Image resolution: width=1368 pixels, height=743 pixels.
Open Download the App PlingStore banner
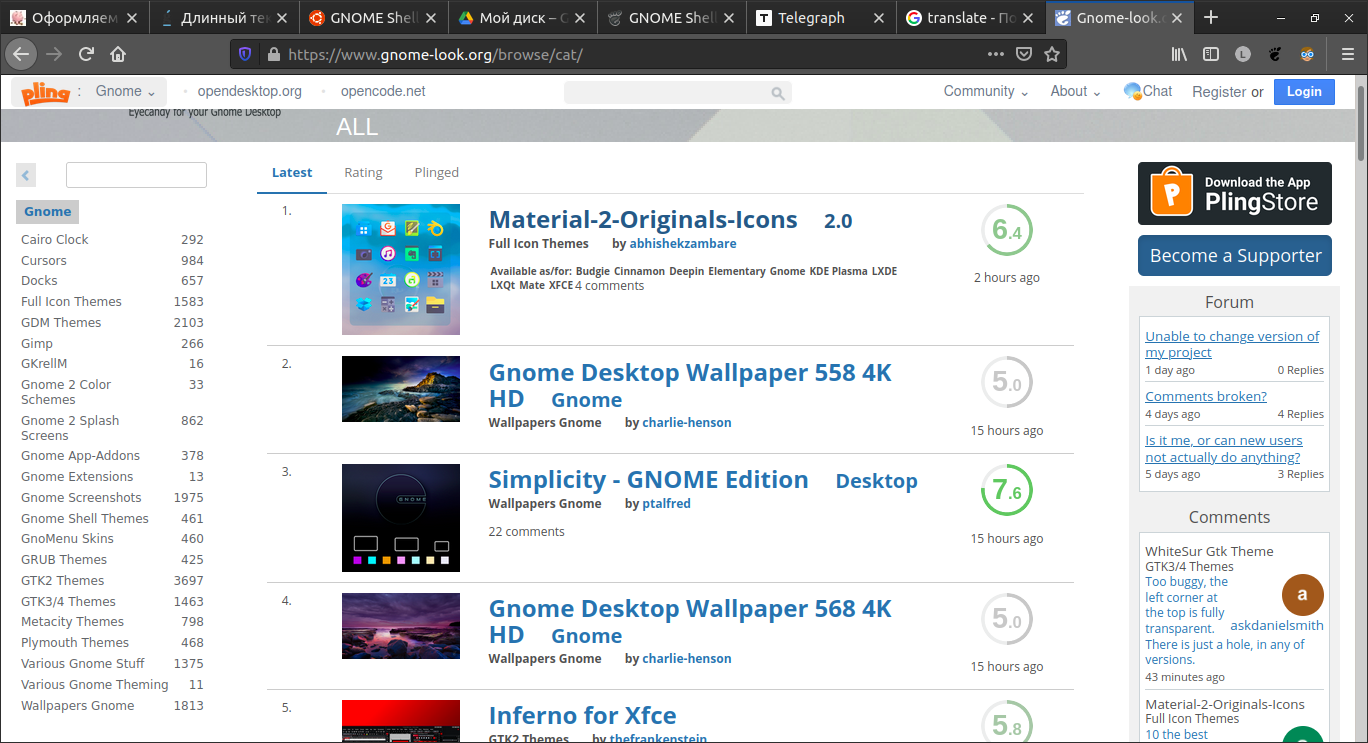pos(1235,193)
